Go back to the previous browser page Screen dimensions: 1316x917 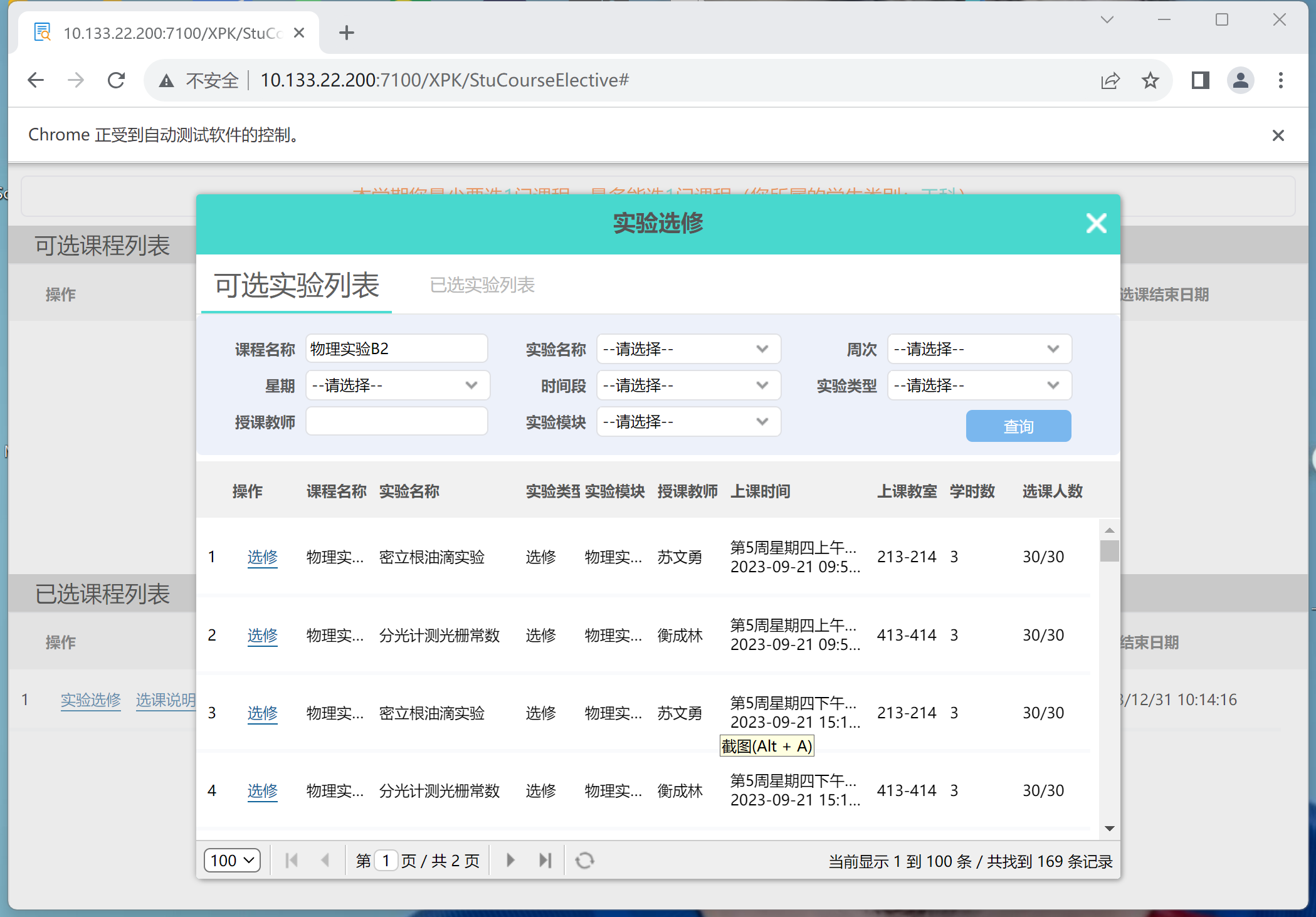[36, 80]
